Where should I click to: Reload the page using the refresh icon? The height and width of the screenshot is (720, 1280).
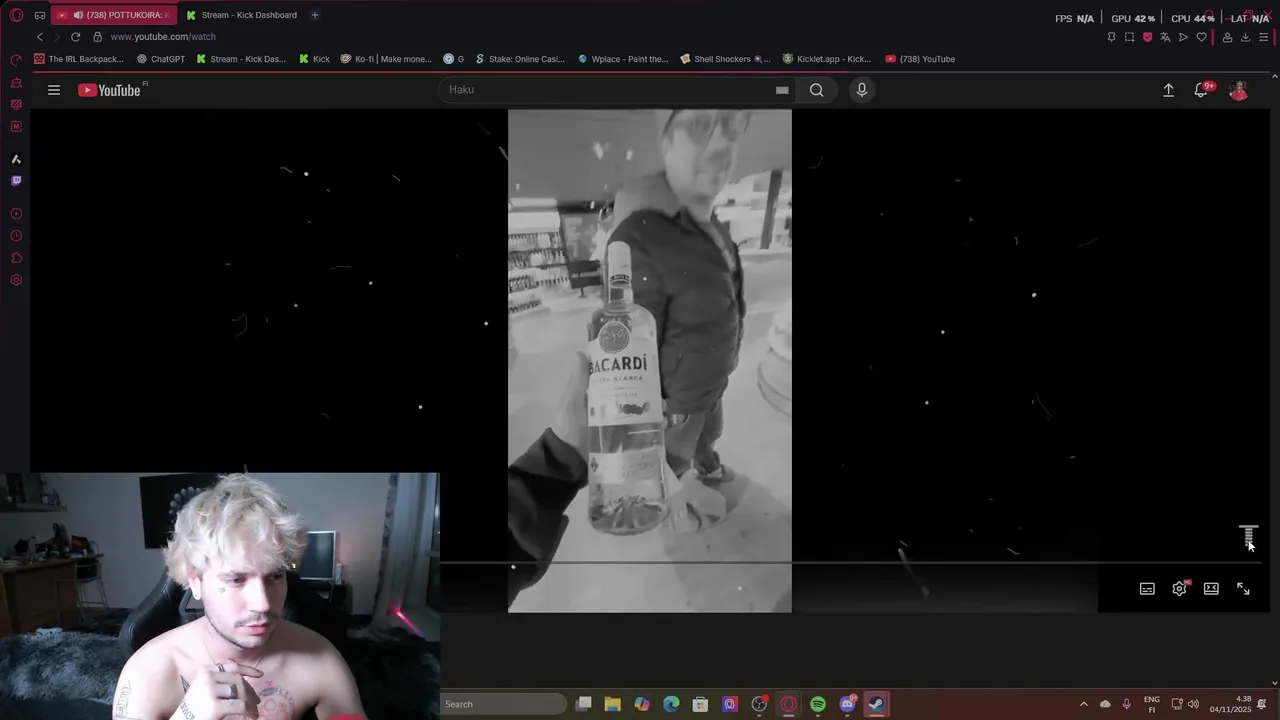coord(75,37)
